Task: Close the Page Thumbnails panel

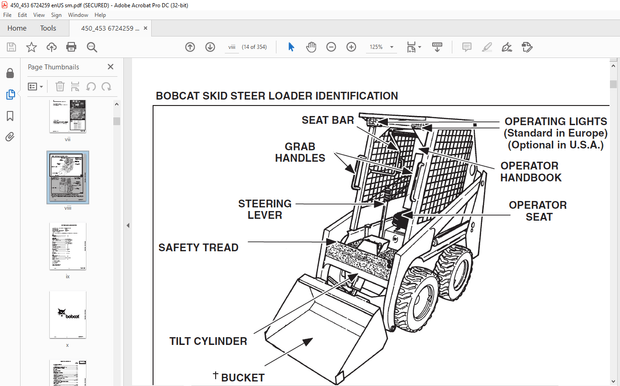Action: tap(110, 67)
